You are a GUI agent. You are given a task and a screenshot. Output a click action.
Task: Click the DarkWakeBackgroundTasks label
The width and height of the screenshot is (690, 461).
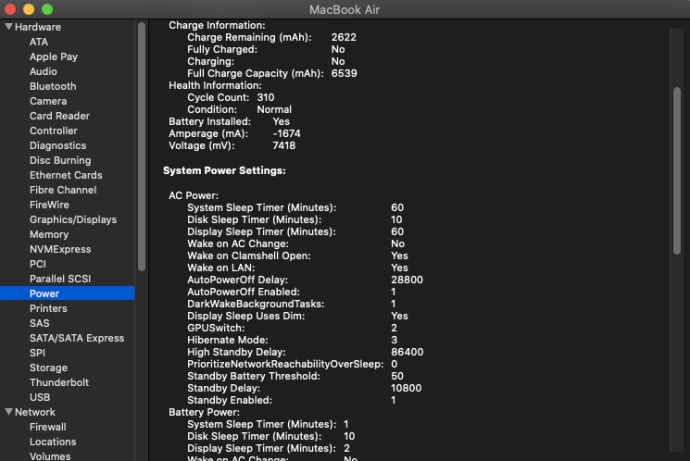pyautogui.click(x=256, y=304)
